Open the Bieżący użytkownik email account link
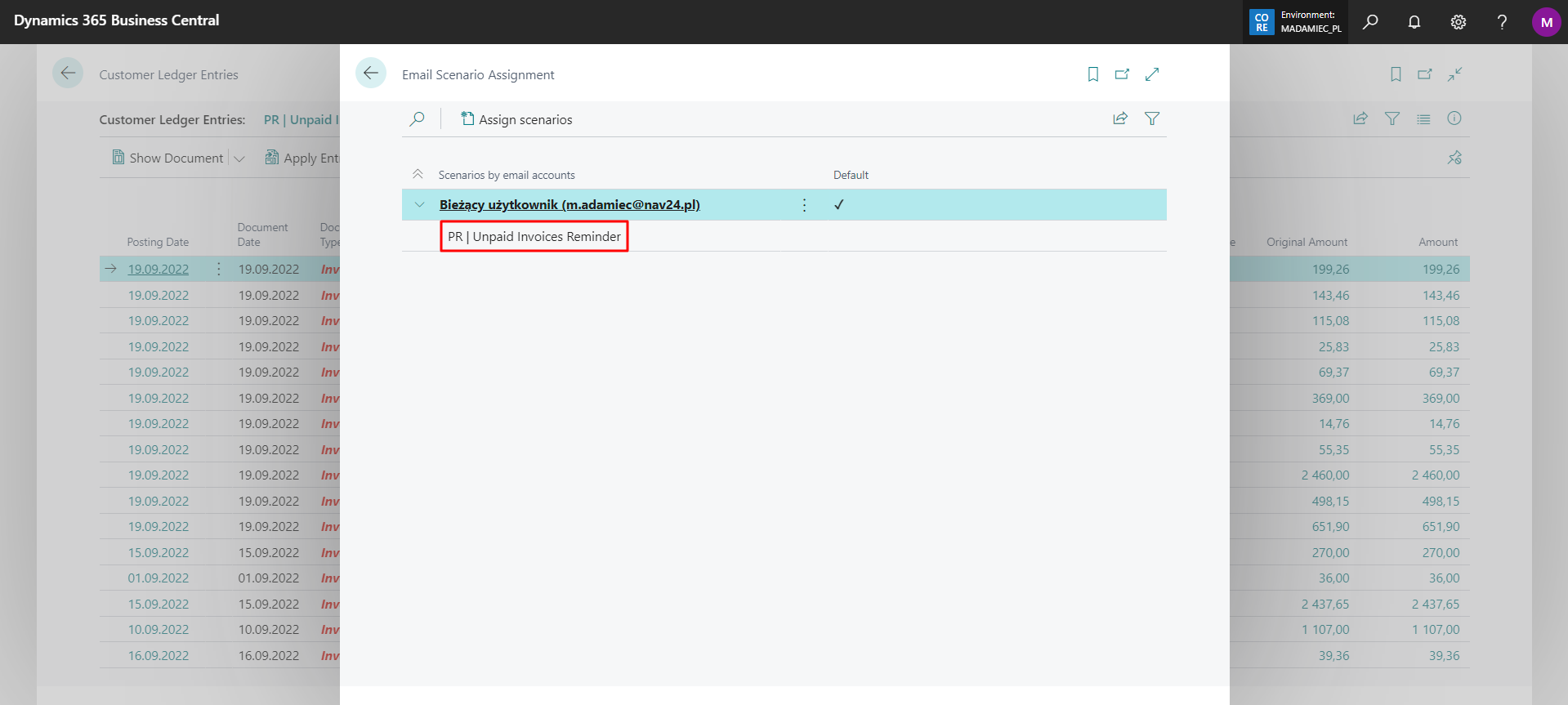This screenshot has width=1568, height=705. click(x=570, y=205)
